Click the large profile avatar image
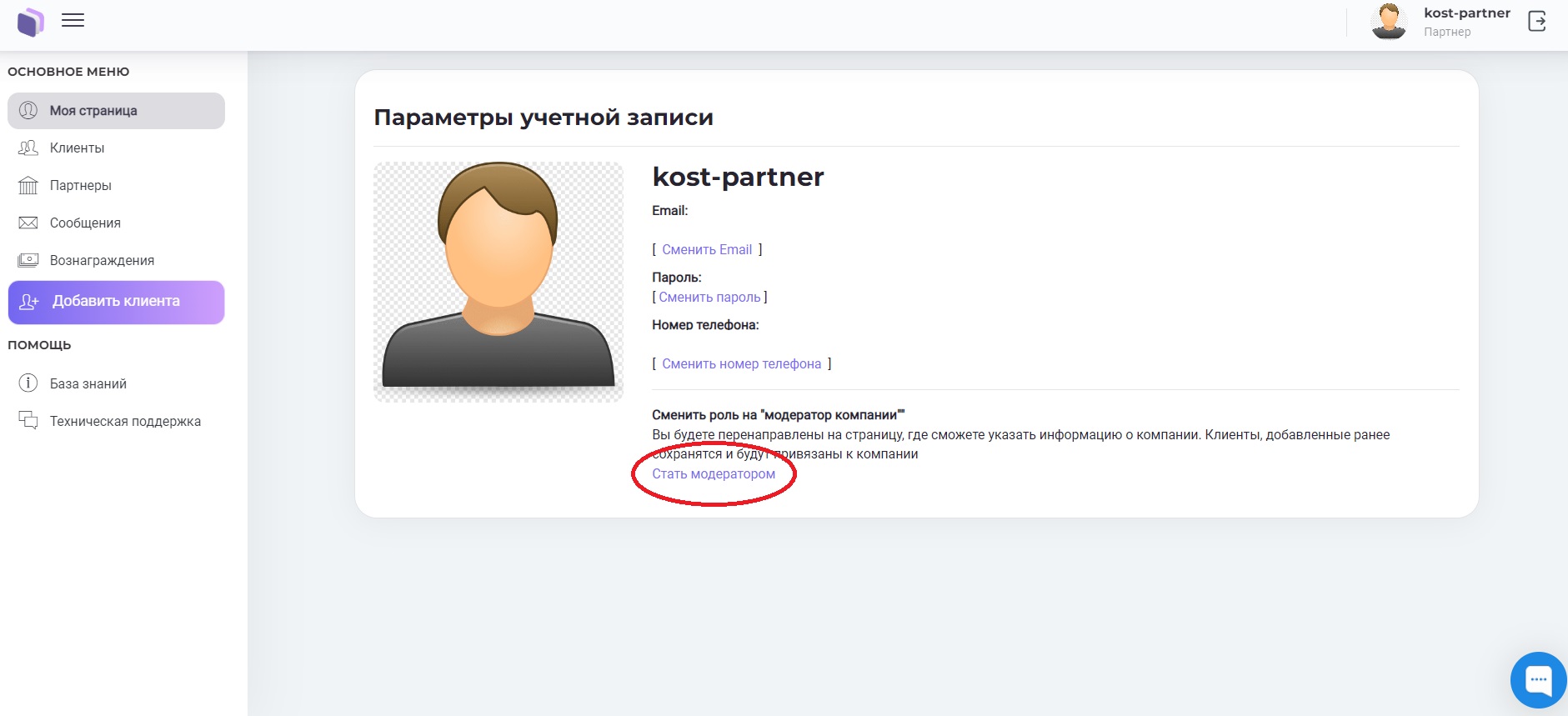The image size is (1568, 716). pyautogui.click(x=498, y=282)
